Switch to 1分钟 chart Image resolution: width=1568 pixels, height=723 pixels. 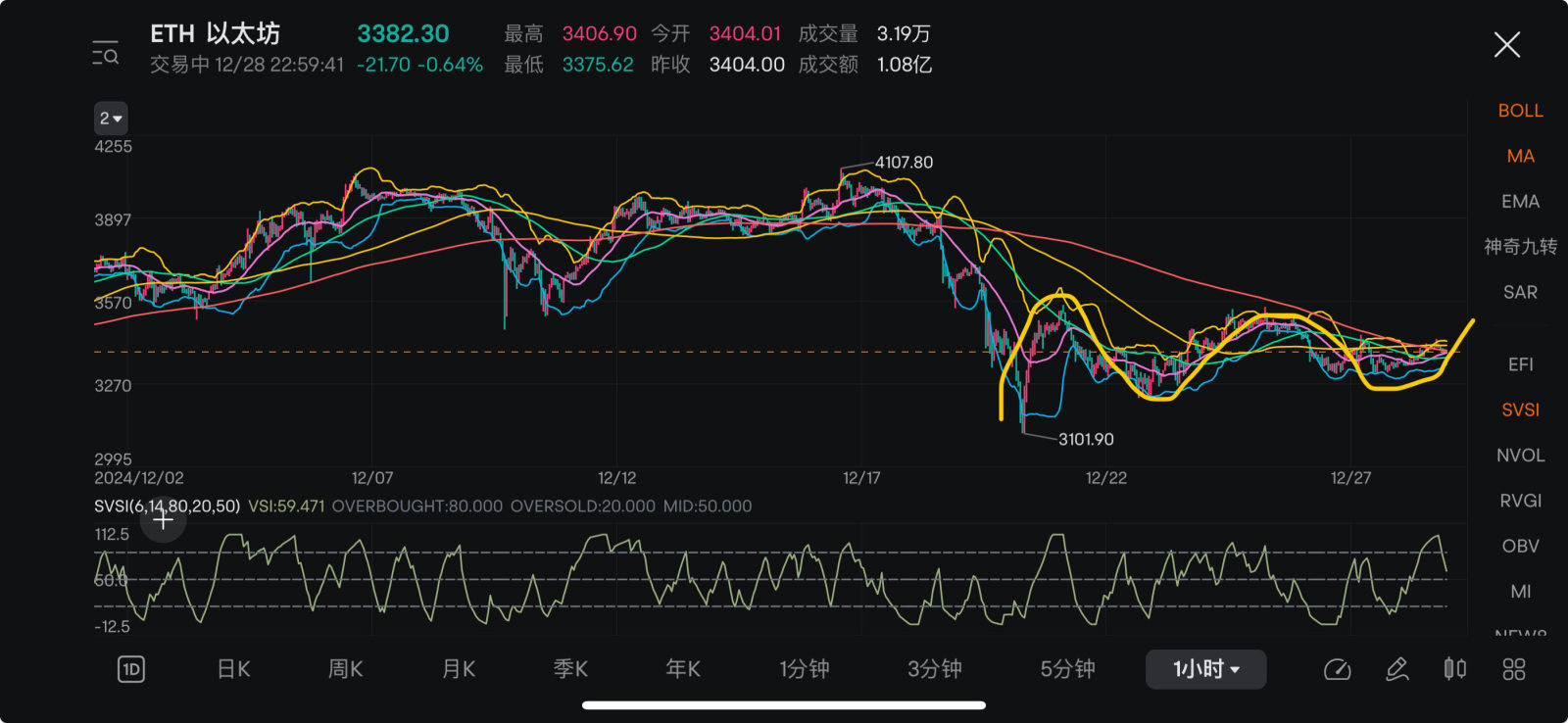tap(805, 669)
